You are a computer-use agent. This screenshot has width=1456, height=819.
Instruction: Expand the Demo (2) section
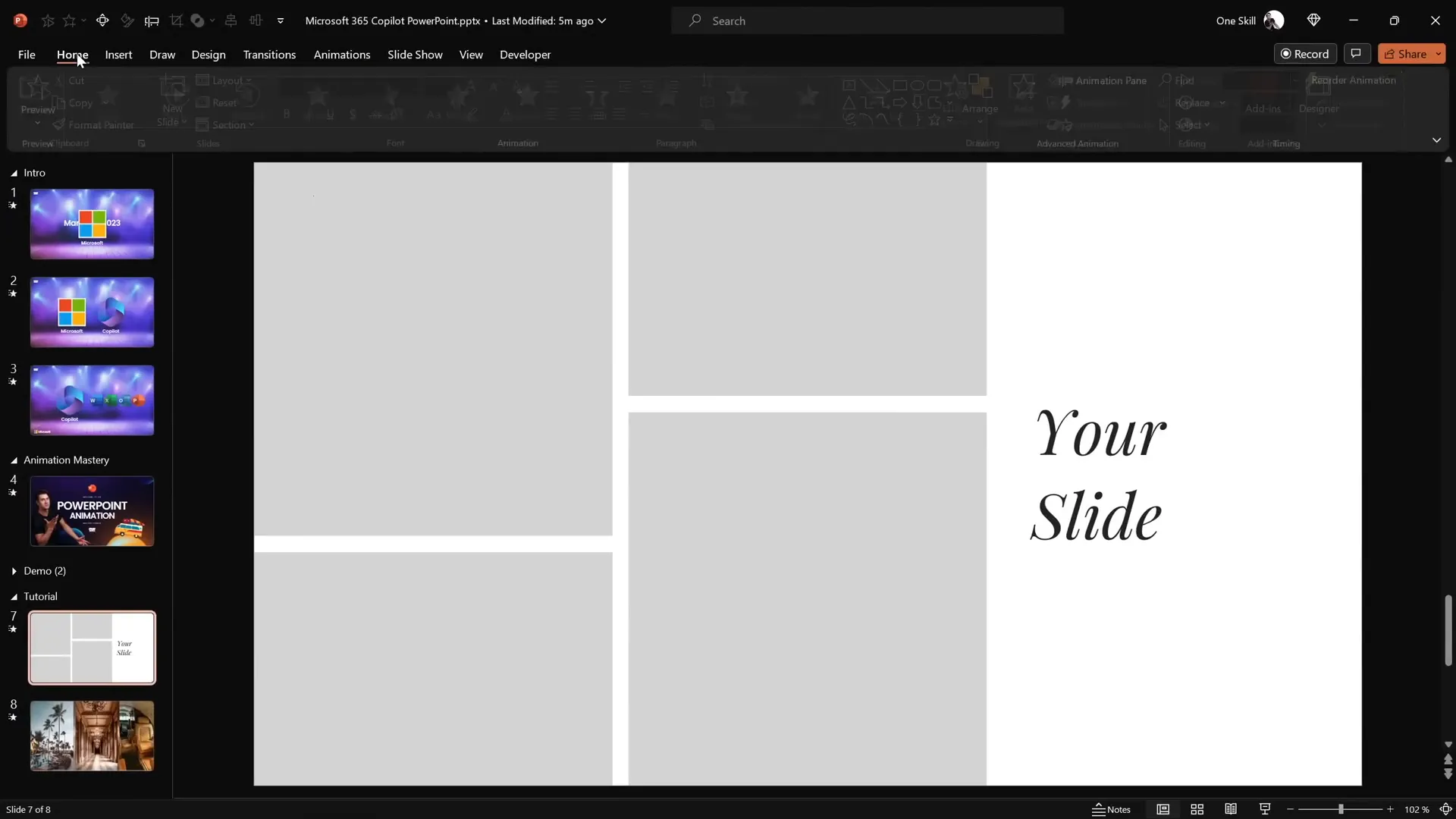13,571
